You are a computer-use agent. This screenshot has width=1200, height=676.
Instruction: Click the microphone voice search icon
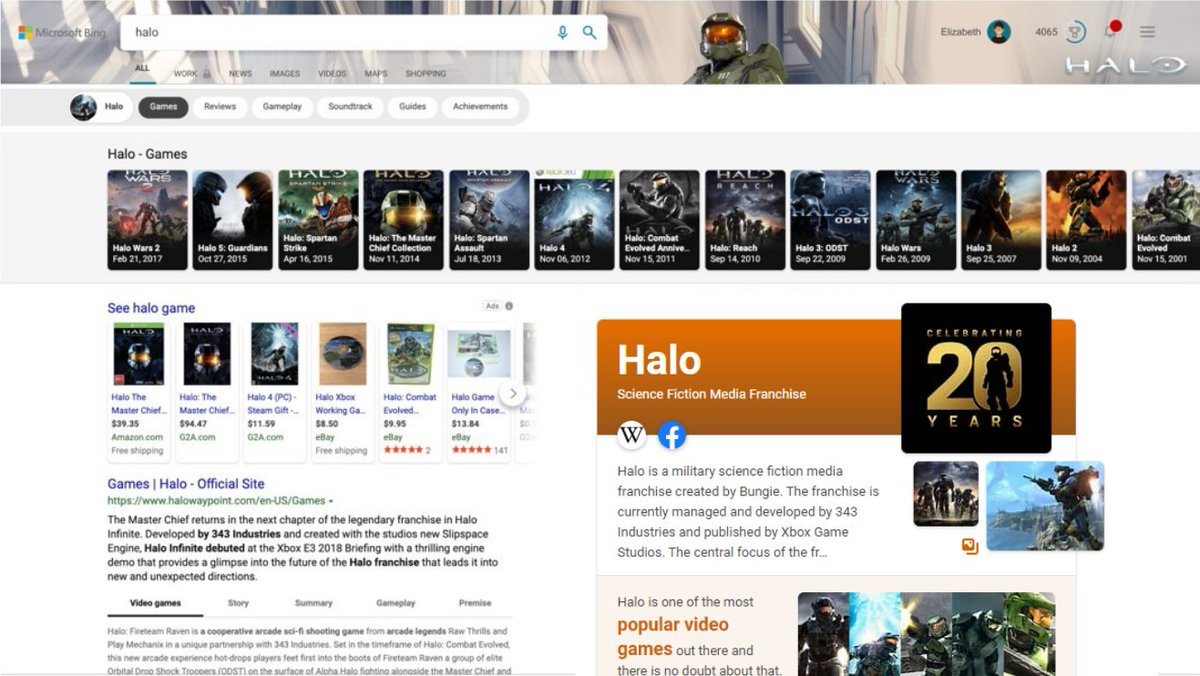(561, 31)
